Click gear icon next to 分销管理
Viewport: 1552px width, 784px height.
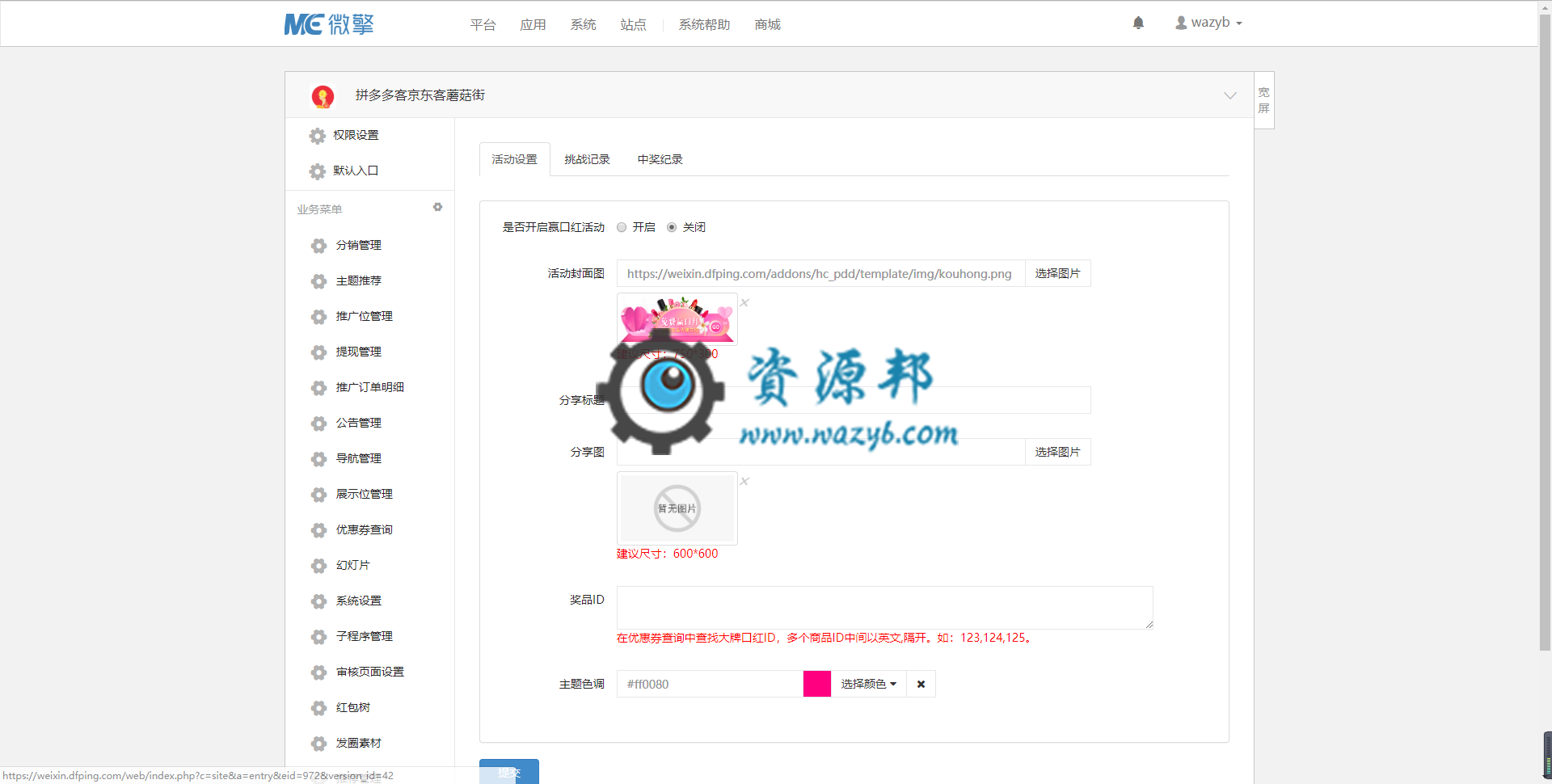[318, 246]
